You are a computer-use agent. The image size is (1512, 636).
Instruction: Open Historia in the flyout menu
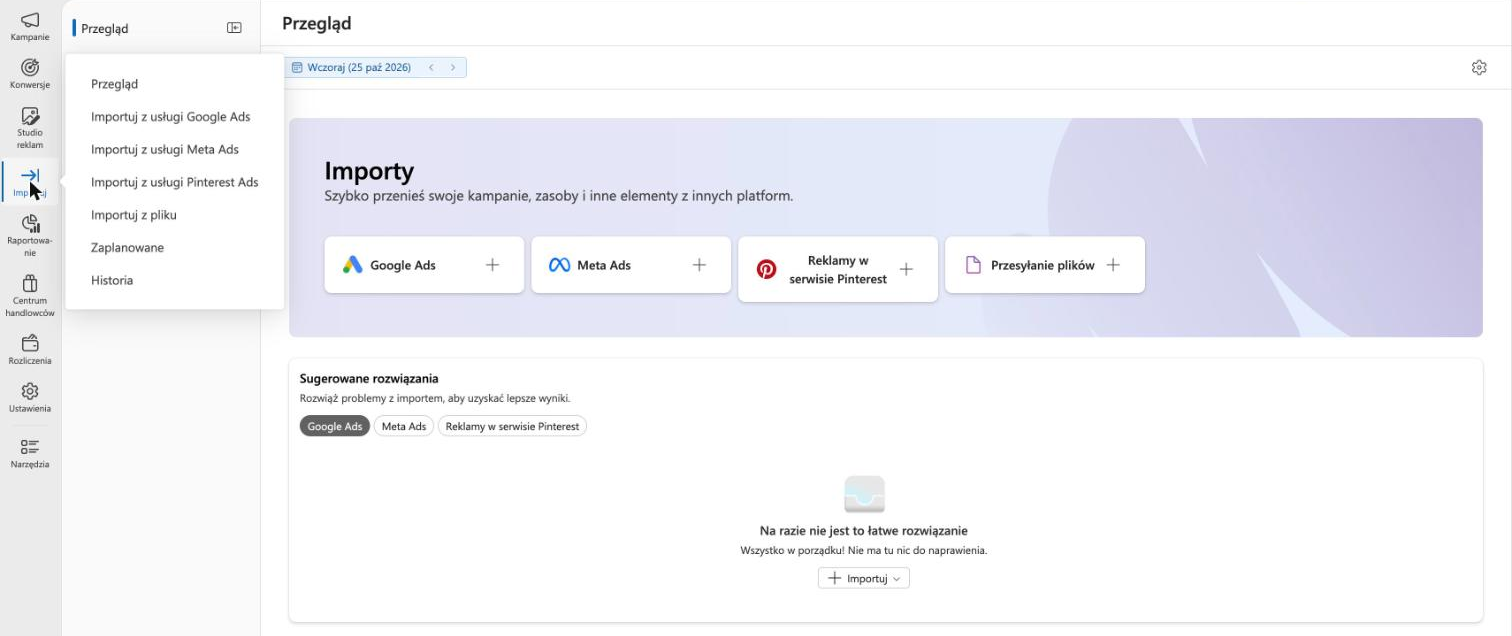112,280
